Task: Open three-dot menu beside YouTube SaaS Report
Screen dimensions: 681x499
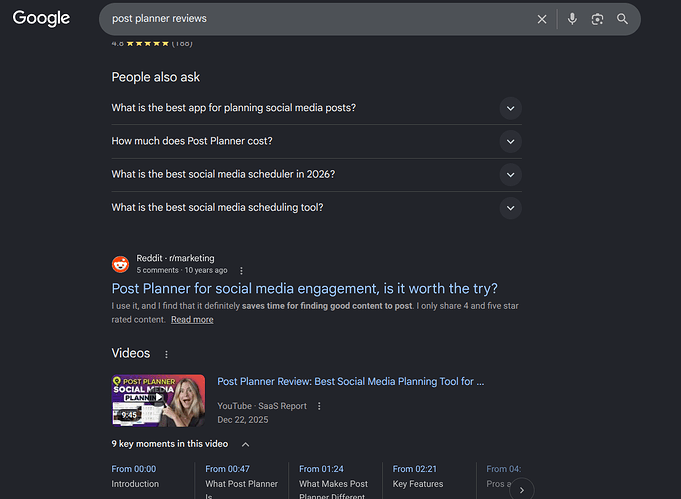Action: coord(319,406)
